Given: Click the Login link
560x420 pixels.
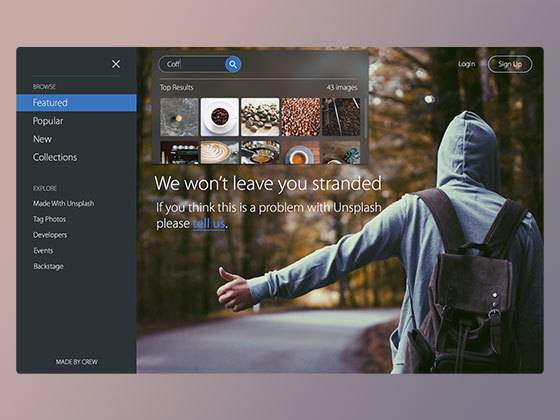Looking at the screenshot, I should pyautogui.click(x=467, y=64).
